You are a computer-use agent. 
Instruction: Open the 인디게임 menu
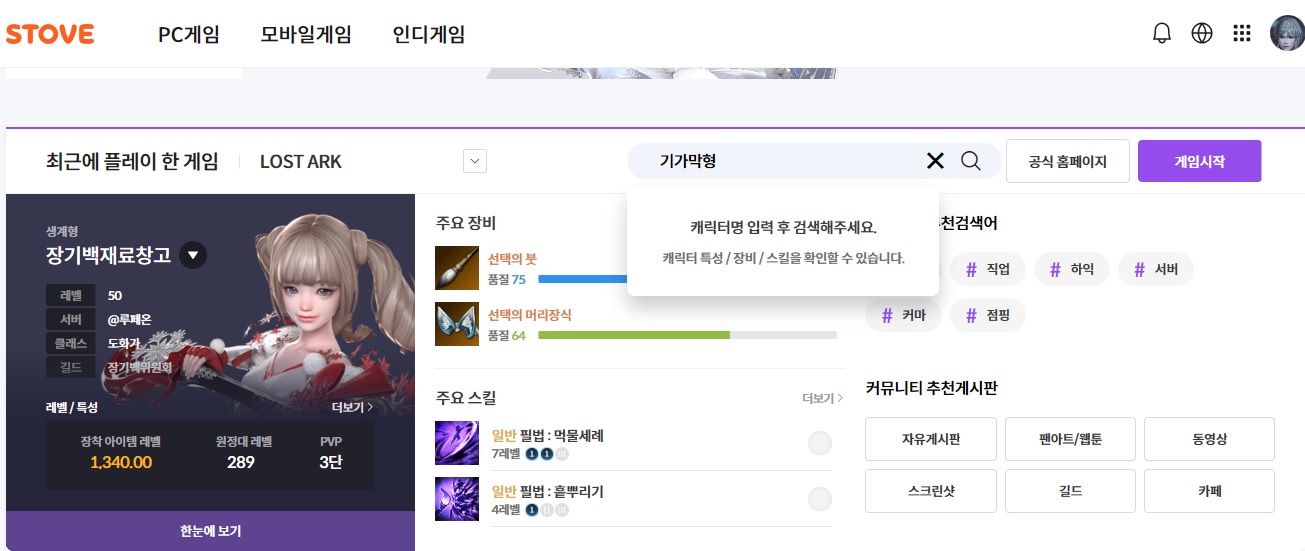tap(429, 35)
